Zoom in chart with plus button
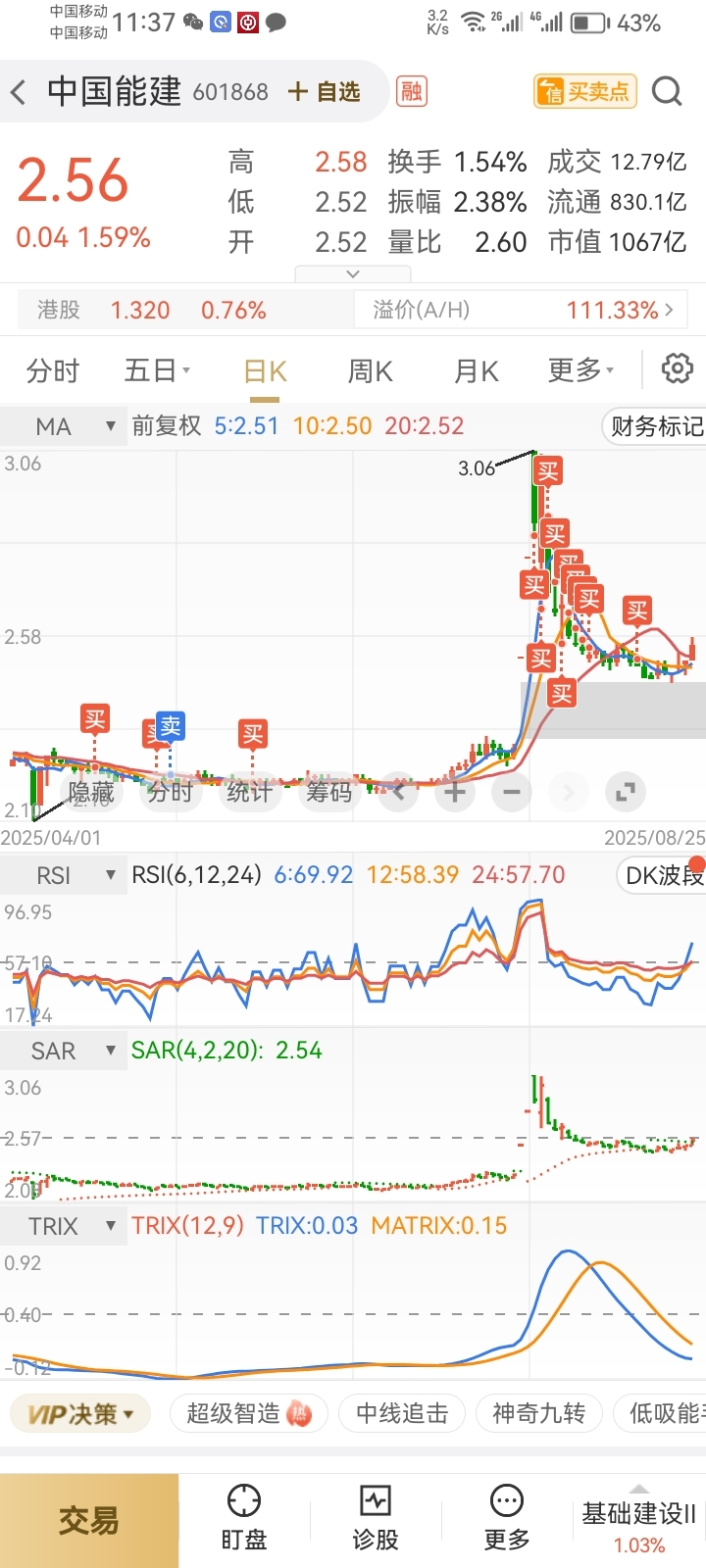This screenshot has height=1568, width=706. (454, 792)
